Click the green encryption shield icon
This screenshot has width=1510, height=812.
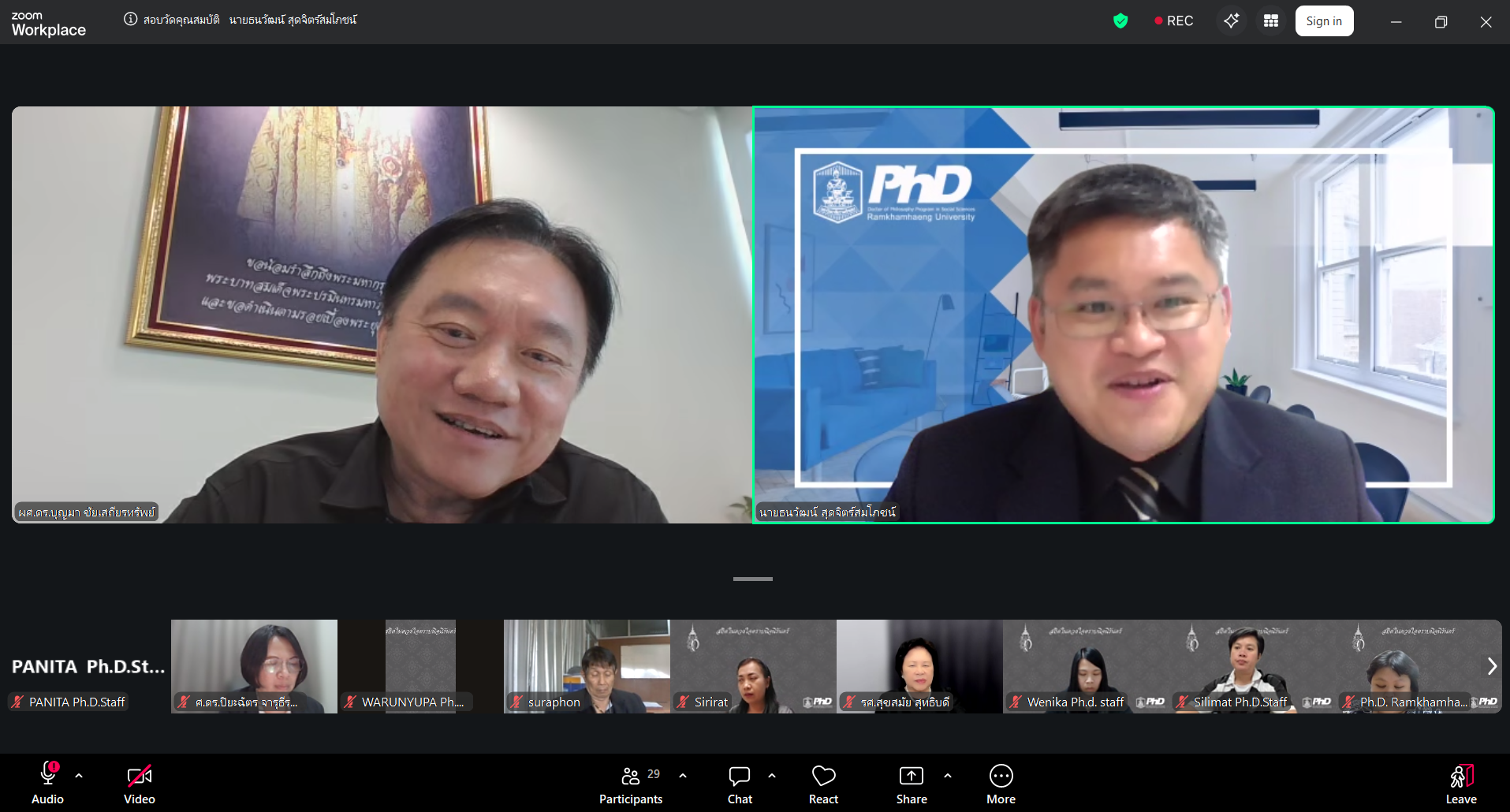[1120, 21]
